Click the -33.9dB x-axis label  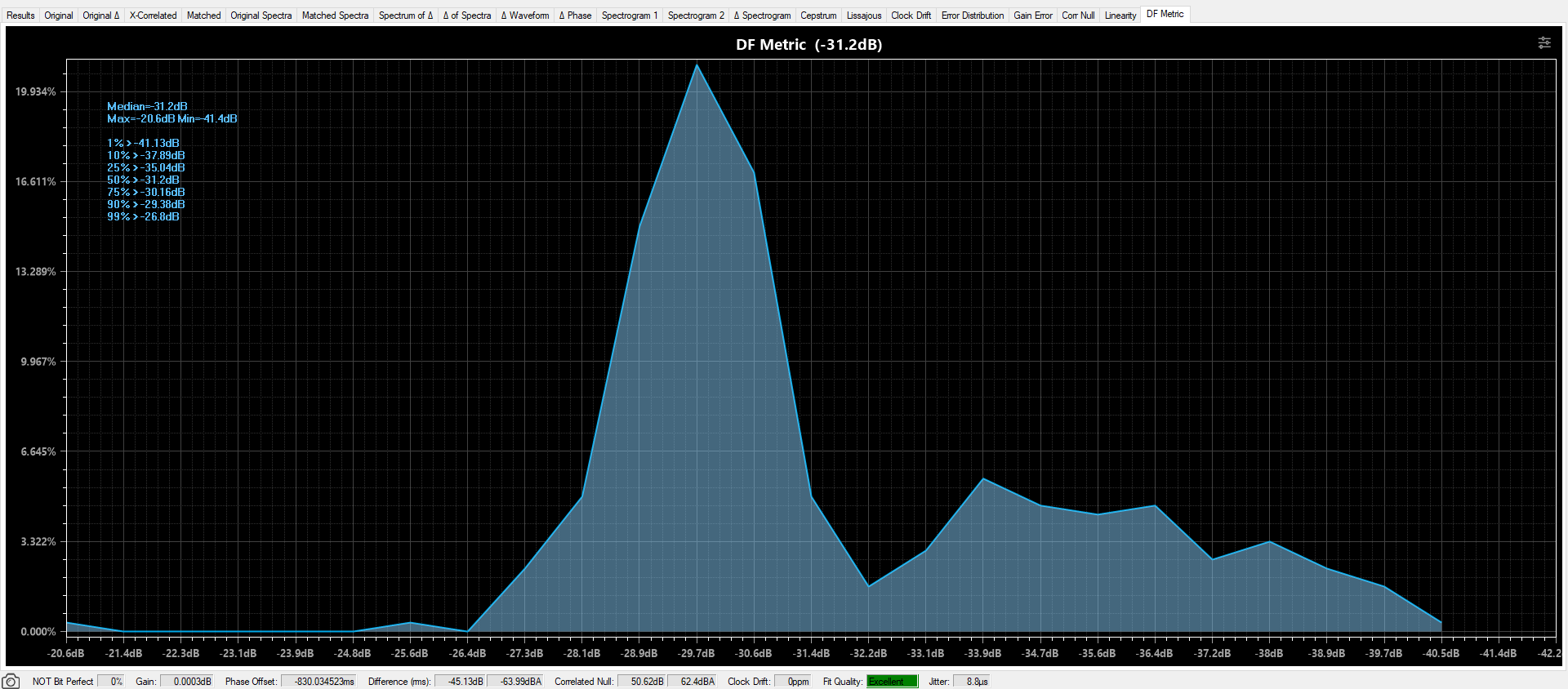click(x=982, y=653)
